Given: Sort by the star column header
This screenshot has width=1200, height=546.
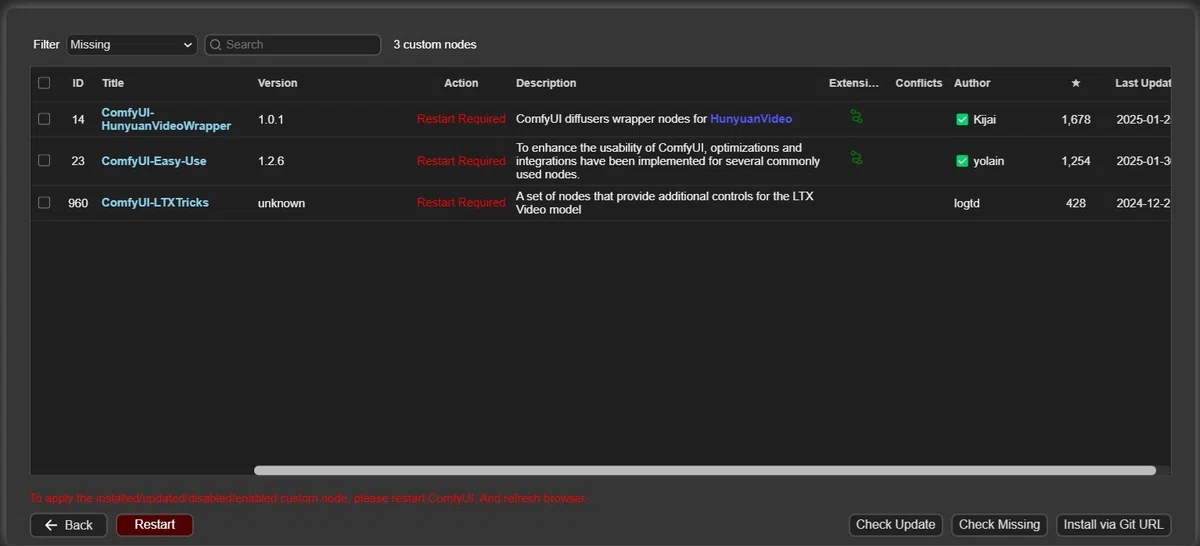Looking at the screenshot, I should pos(1076,83).
